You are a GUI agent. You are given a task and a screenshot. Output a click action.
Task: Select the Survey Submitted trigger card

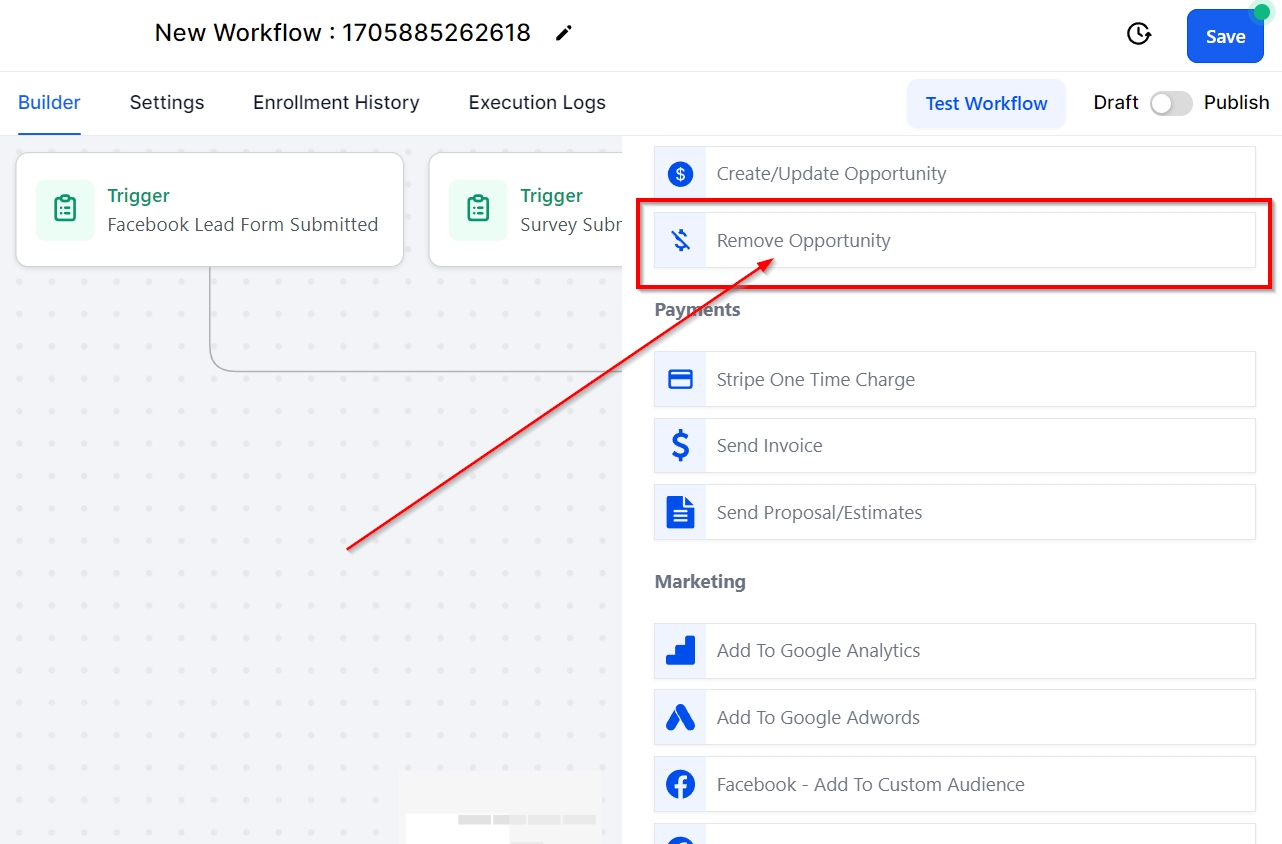(527, 210)
